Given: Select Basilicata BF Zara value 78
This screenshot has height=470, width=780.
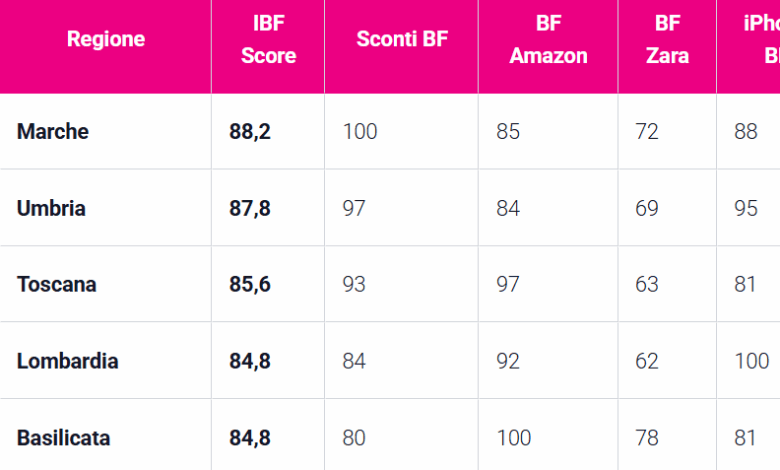Looking at the screenshot, I should click(647, 438).
